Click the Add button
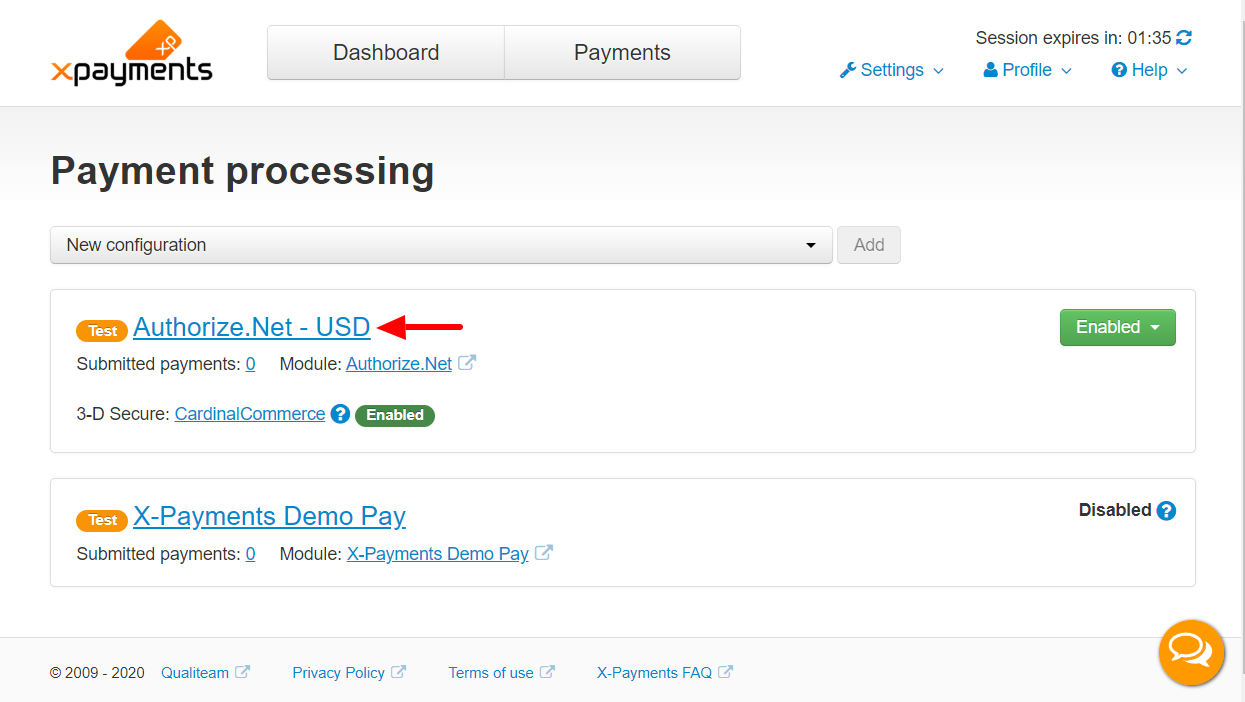This screenshot has height=702, width=1245. (869, 245)
